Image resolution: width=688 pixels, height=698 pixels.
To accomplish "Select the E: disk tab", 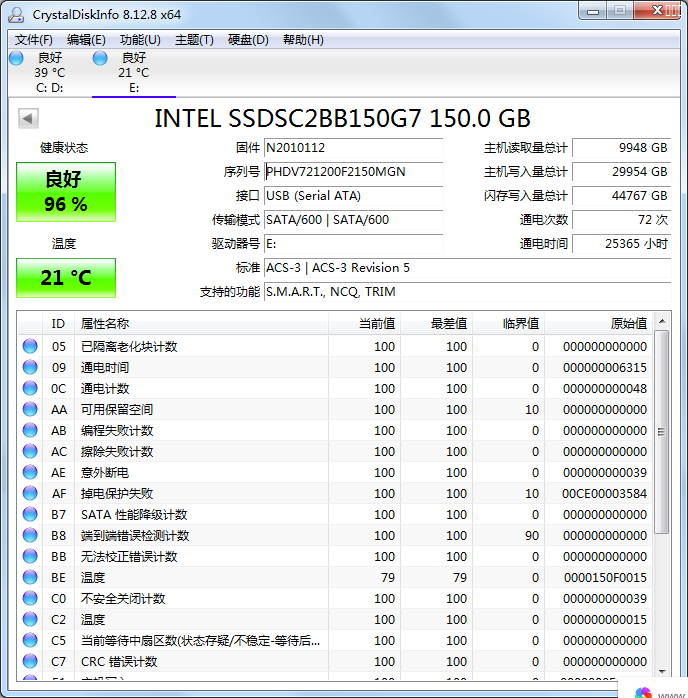I will 134,73.
